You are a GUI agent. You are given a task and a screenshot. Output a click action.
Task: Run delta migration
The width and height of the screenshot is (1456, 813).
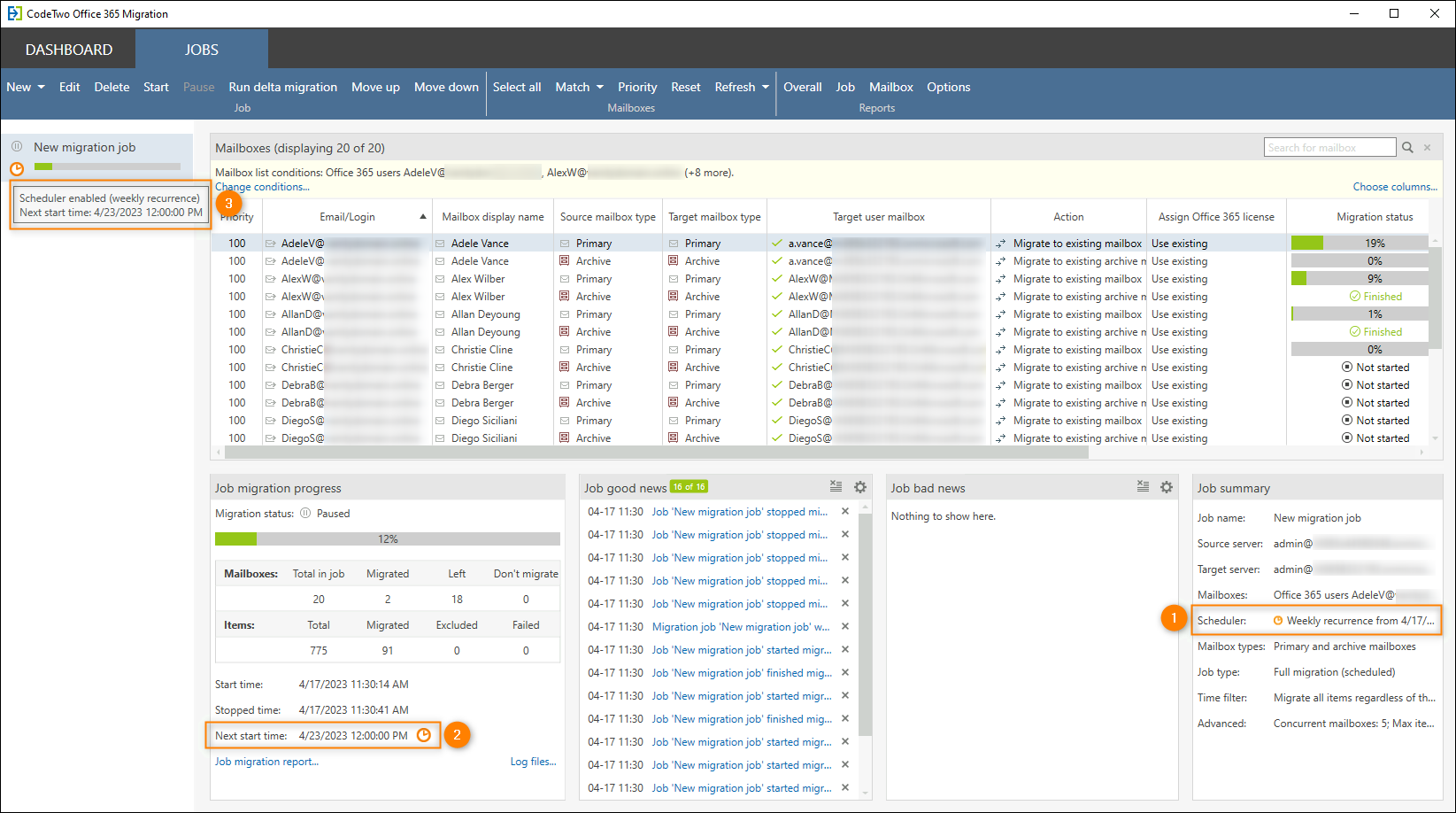tap(282, 87)
